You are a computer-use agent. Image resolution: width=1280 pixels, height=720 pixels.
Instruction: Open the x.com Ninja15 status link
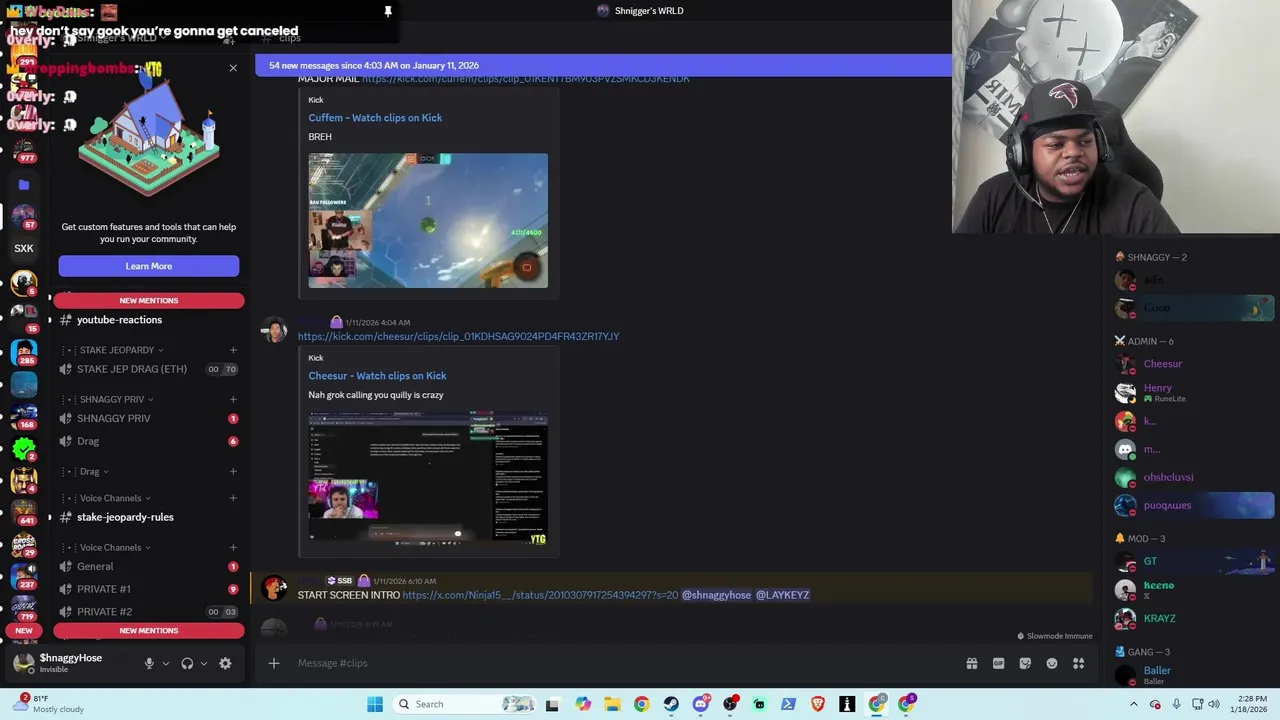540,595
